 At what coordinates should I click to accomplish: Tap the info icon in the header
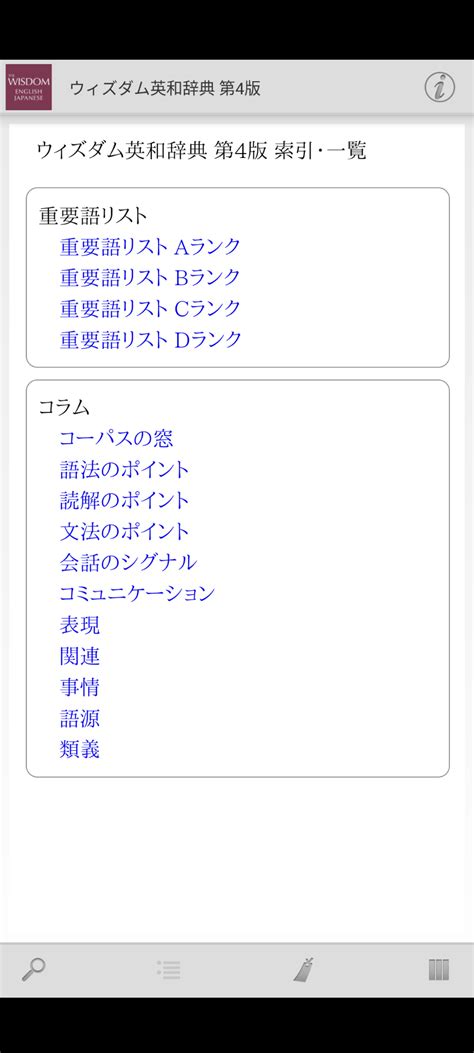440,87
